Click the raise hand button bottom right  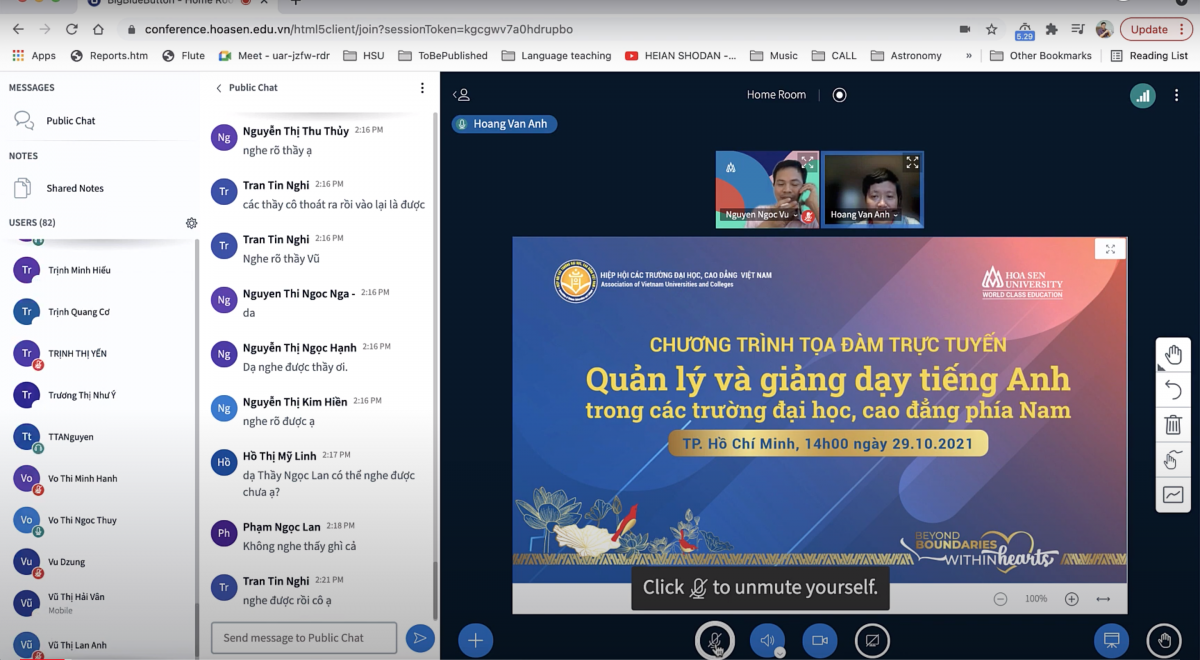pyautogui.click(x=1164, y=640)
